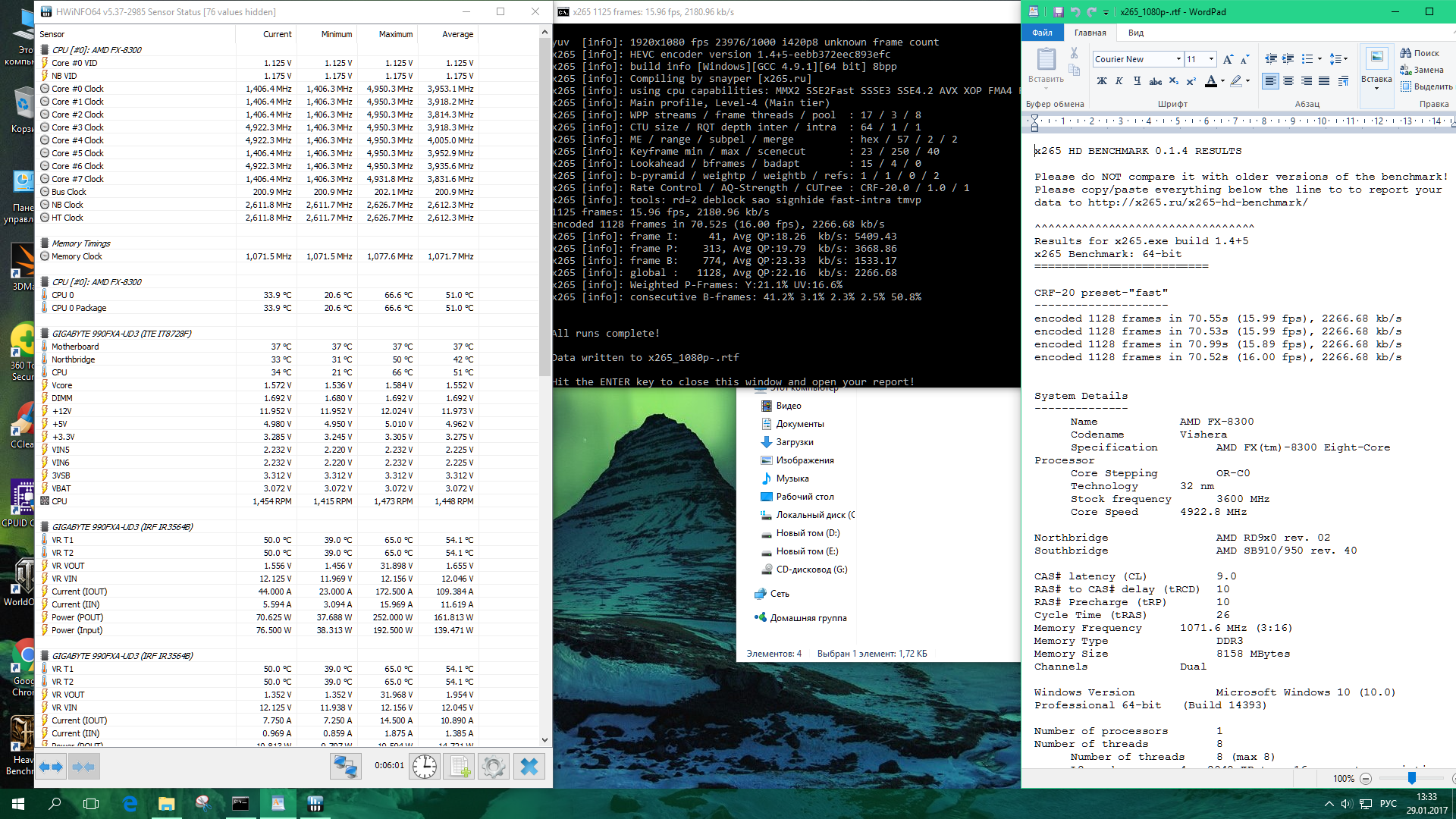Open Загрузки folder in Explorer sidebar

794,442
